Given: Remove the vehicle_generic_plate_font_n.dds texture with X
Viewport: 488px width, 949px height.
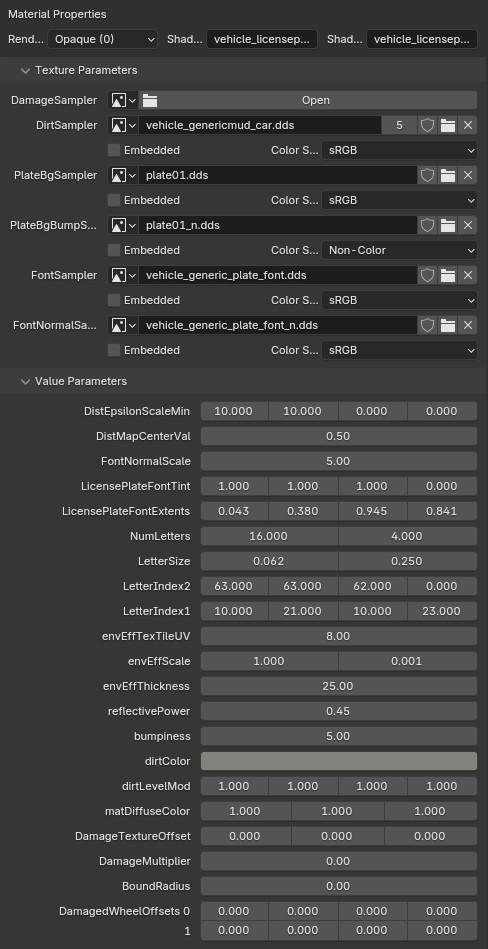Looking at the screenshot, I should 467,326.
